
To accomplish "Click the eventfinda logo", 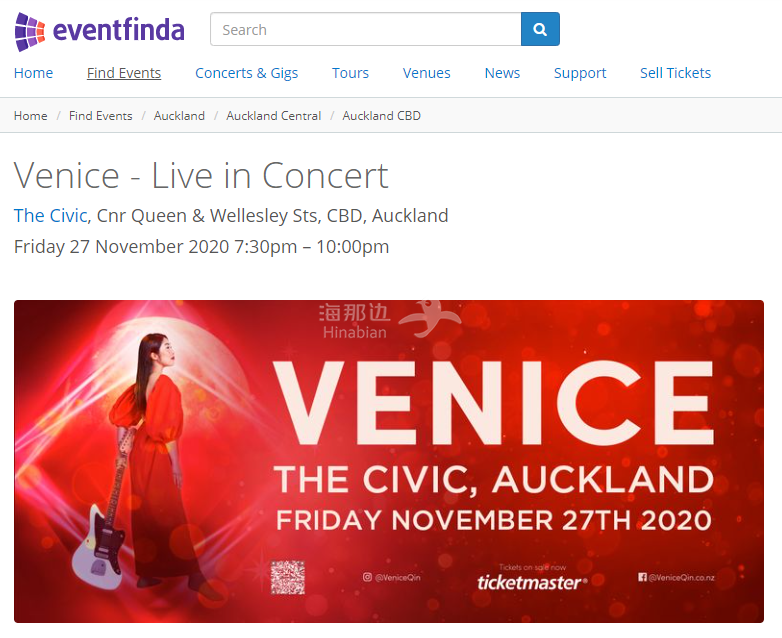I will [x=100, y=31].
